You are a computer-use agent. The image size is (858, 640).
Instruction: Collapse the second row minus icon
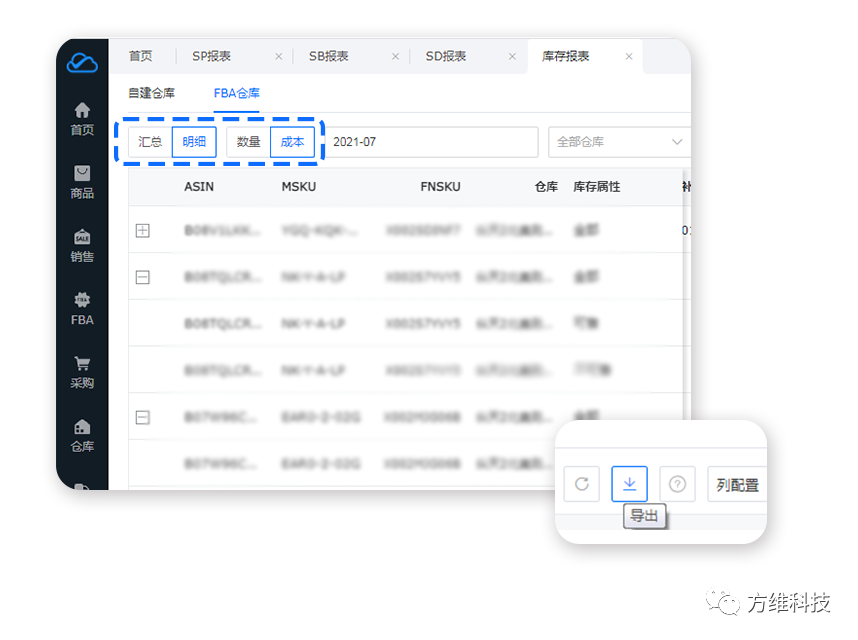tap(143, 277)
